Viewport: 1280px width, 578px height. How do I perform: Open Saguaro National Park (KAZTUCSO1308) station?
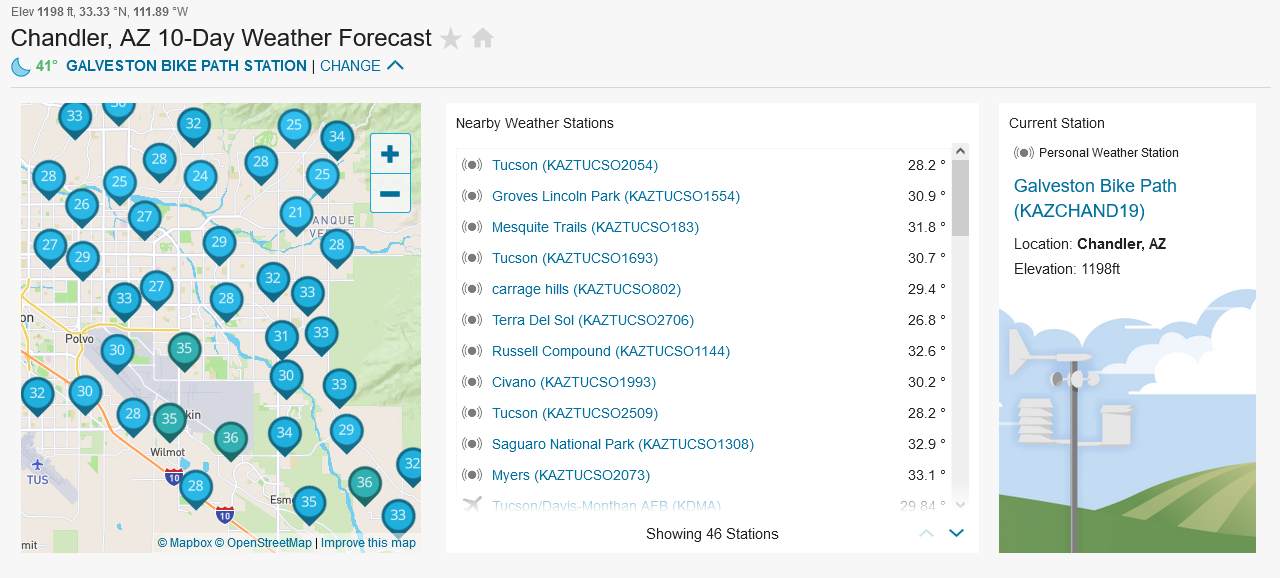tap(623, 444)
